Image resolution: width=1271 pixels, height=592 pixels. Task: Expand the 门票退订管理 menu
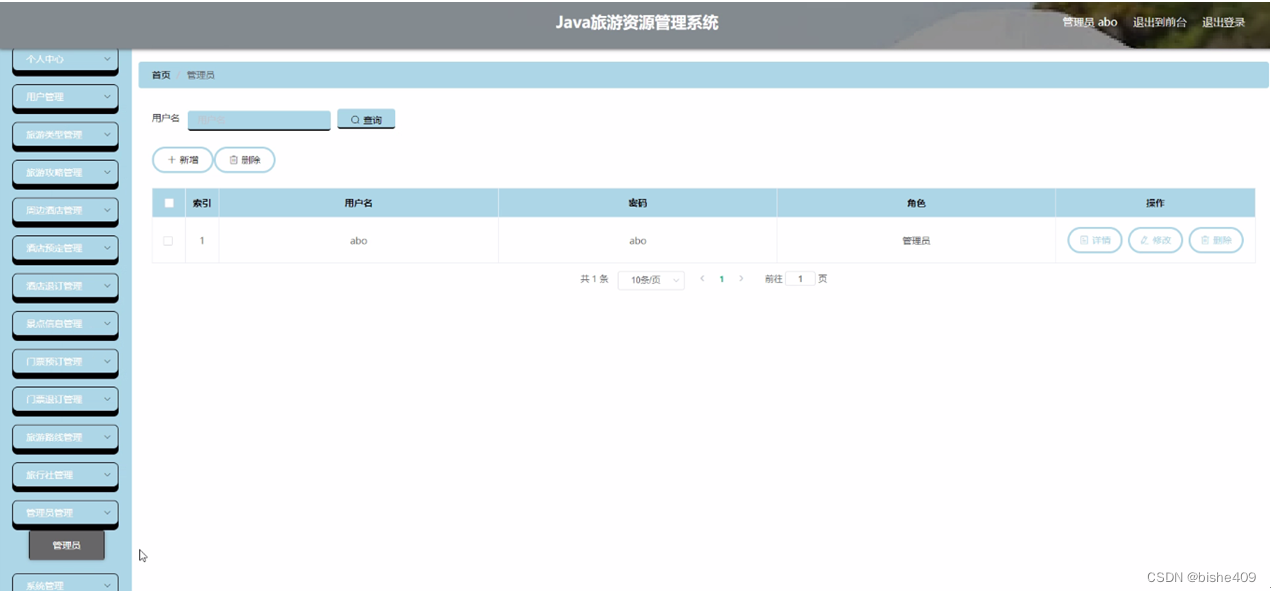coord(65,400)
